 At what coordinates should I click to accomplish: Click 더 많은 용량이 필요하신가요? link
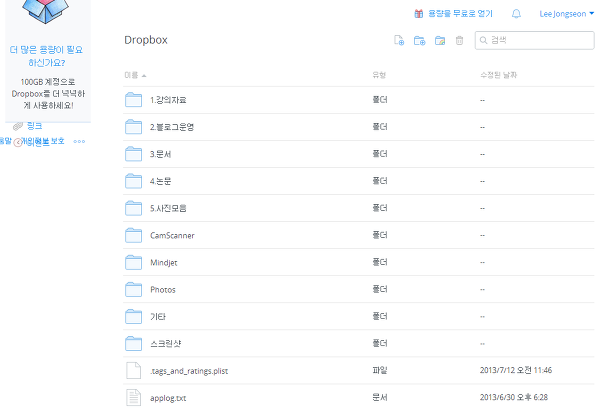point(46,56)
